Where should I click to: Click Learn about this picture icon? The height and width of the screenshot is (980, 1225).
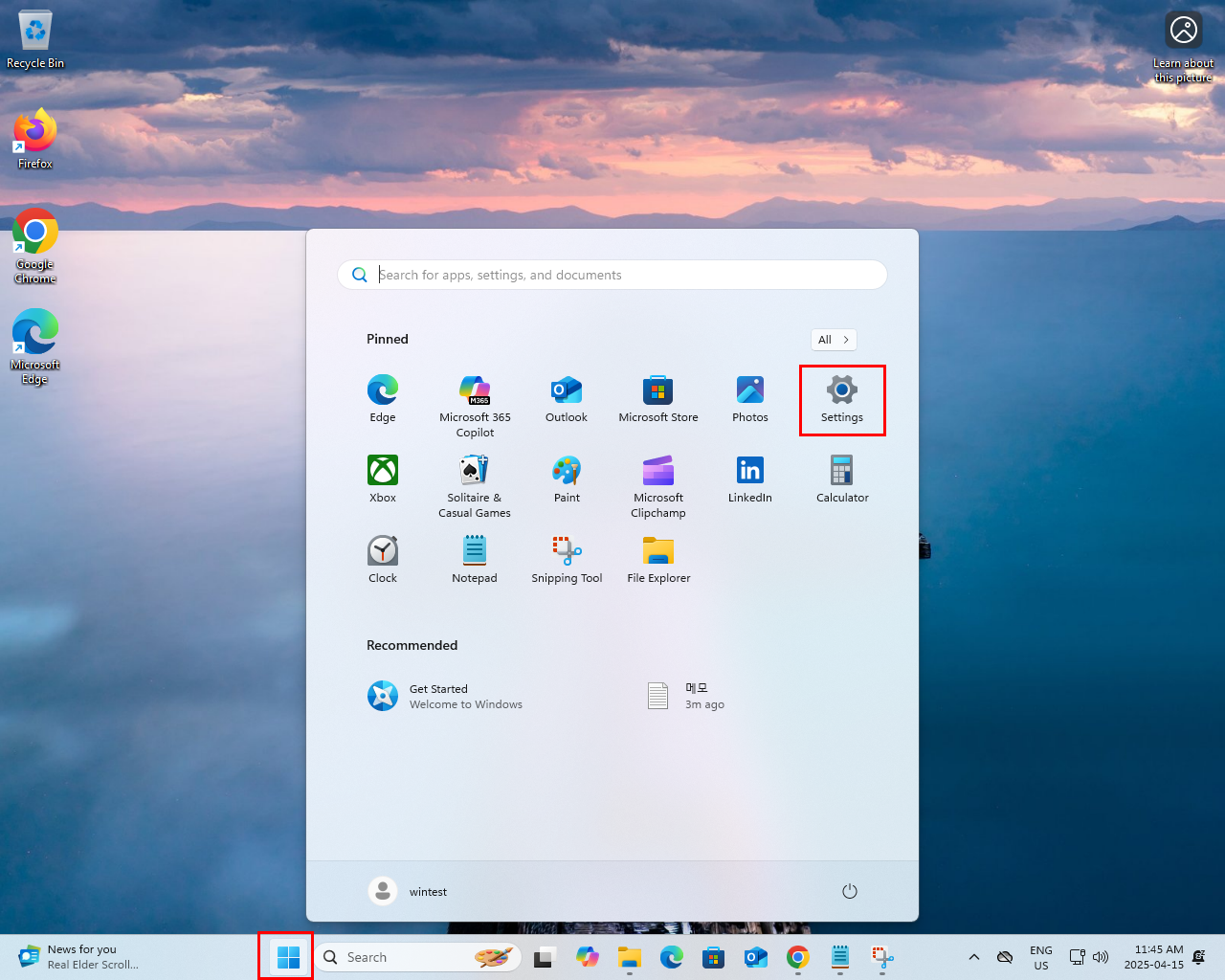(1184, 48)
